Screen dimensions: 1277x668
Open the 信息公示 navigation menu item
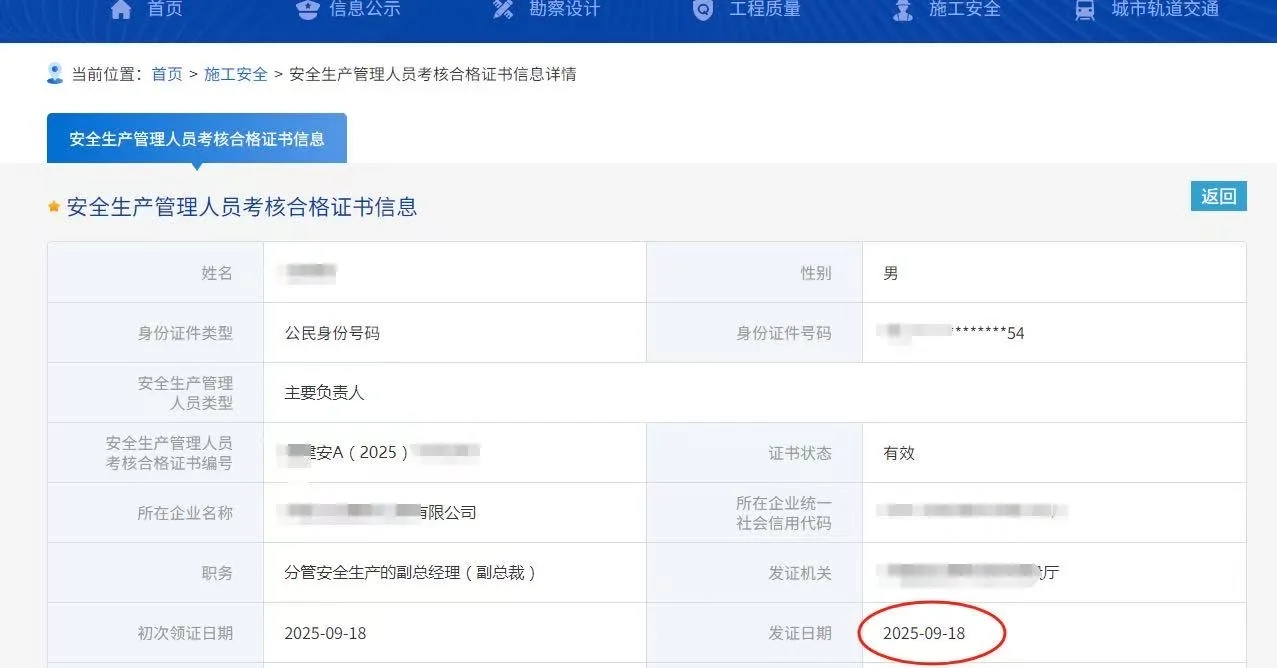[365, 9]
